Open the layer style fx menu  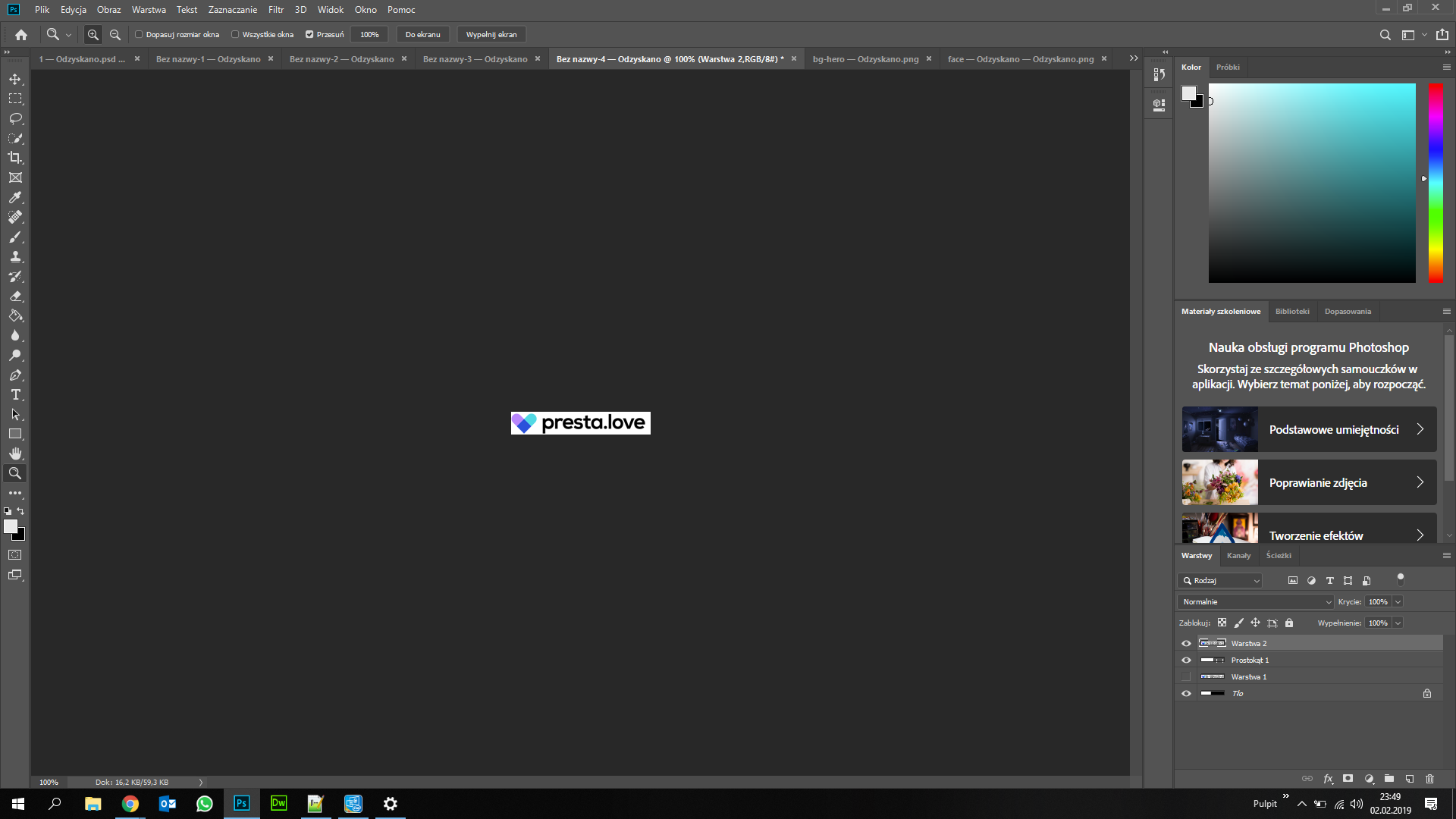click(x=1328, y=779)
